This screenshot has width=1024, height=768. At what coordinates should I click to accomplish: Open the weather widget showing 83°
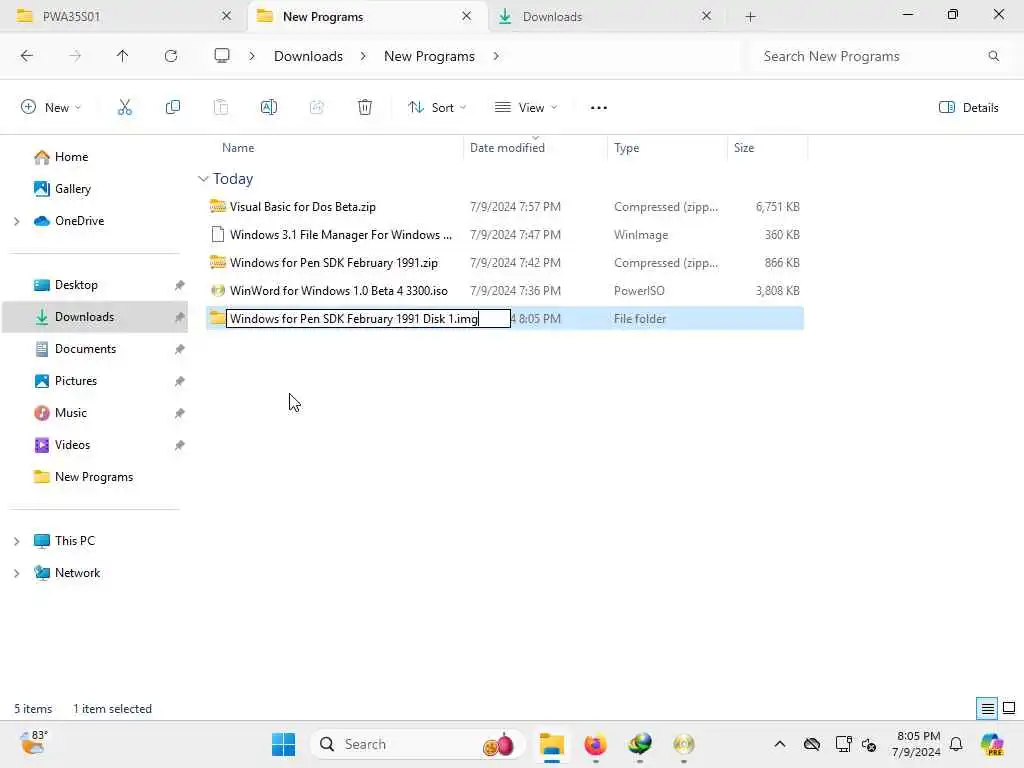tap(34, 743)
